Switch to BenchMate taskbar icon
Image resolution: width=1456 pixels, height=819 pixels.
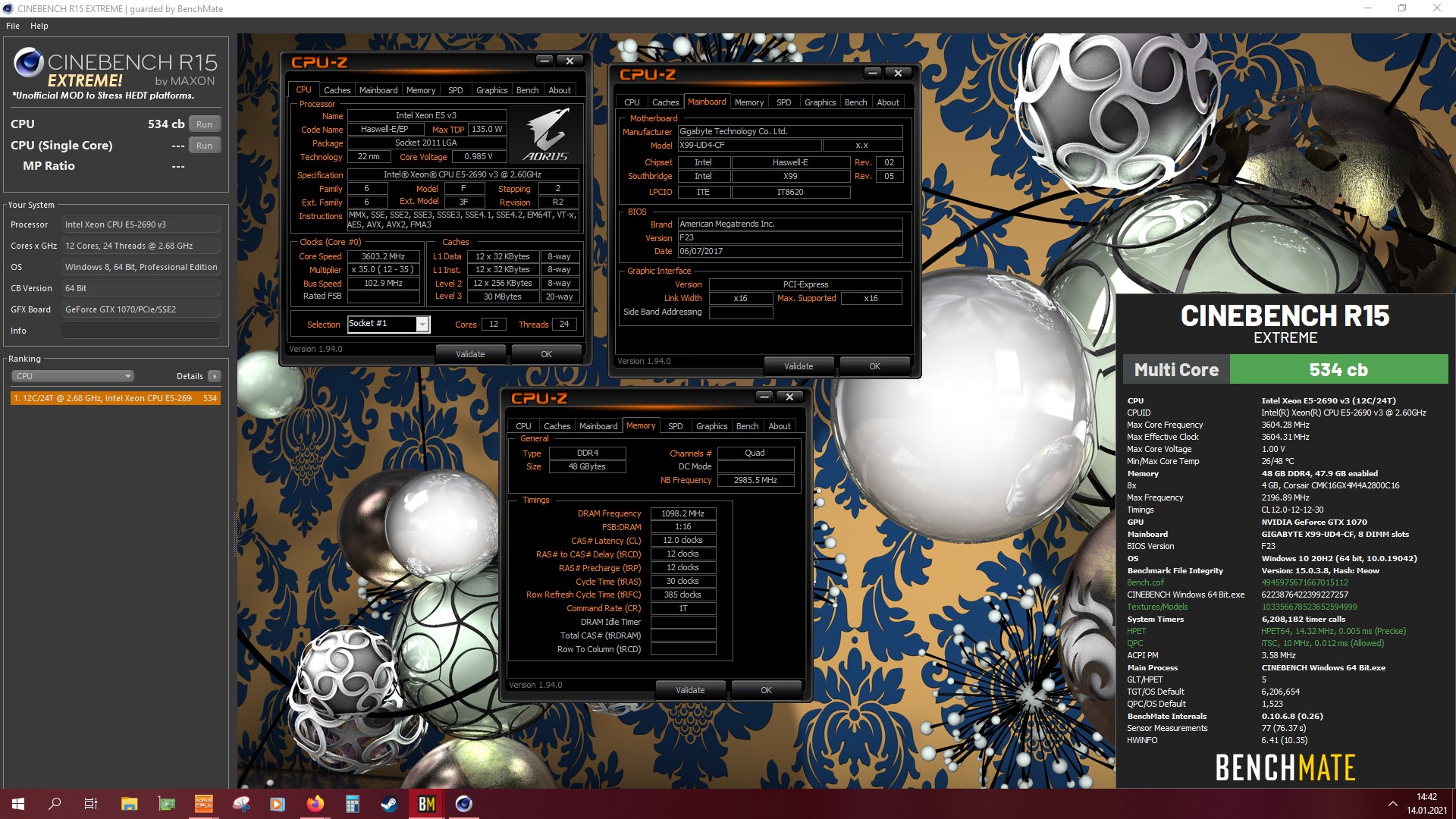[426, 804]
